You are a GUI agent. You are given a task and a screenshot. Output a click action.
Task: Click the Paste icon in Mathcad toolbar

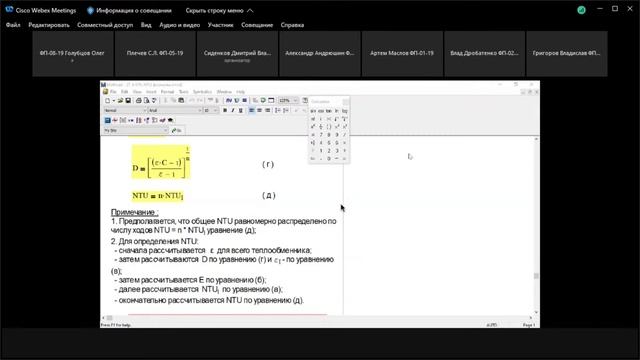(181, 100)
